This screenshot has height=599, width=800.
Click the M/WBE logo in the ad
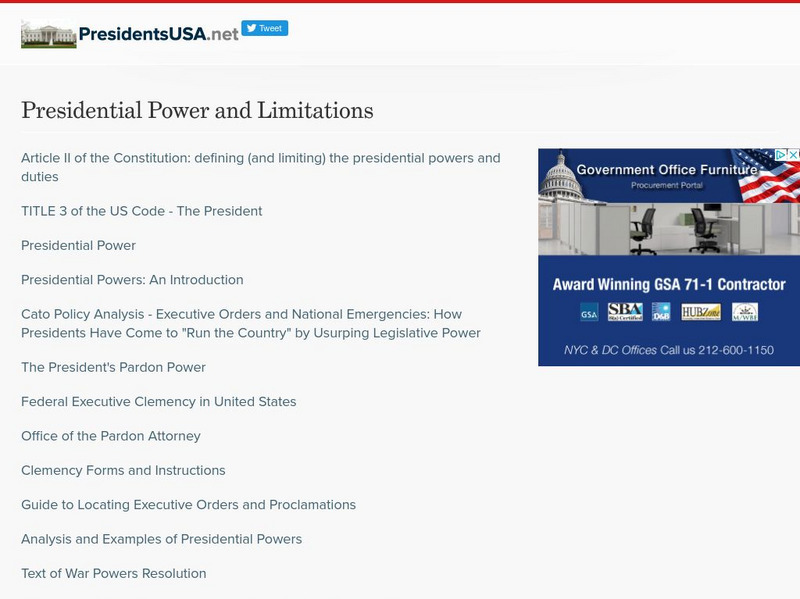[745, 312]
